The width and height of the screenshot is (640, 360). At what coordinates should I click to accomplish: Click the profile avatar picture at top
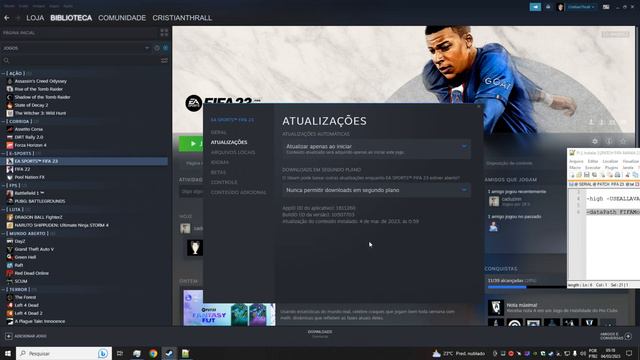click(x=560, y=7)
